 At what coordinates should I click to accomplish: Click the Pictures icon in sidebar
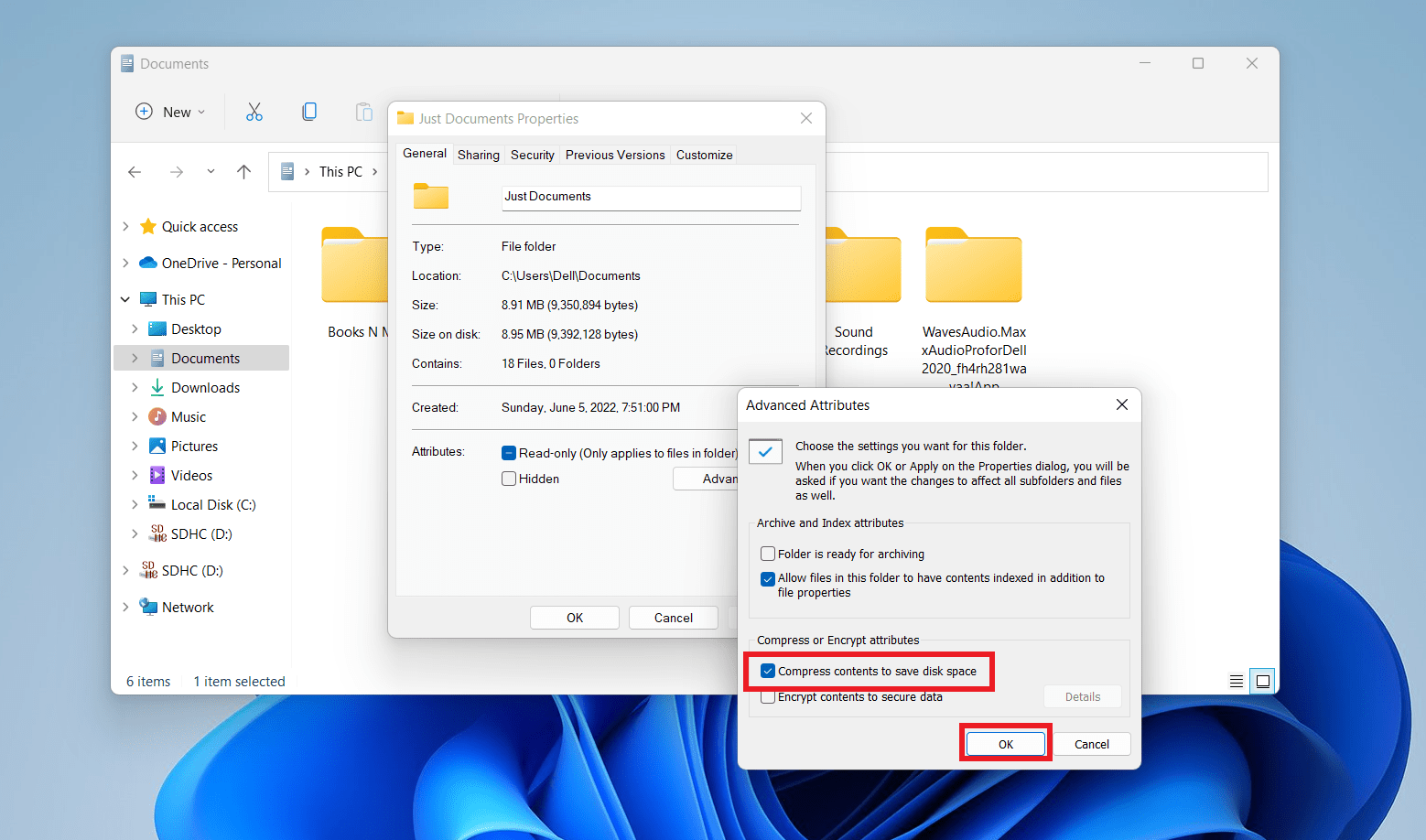click(x=157, y=446)
